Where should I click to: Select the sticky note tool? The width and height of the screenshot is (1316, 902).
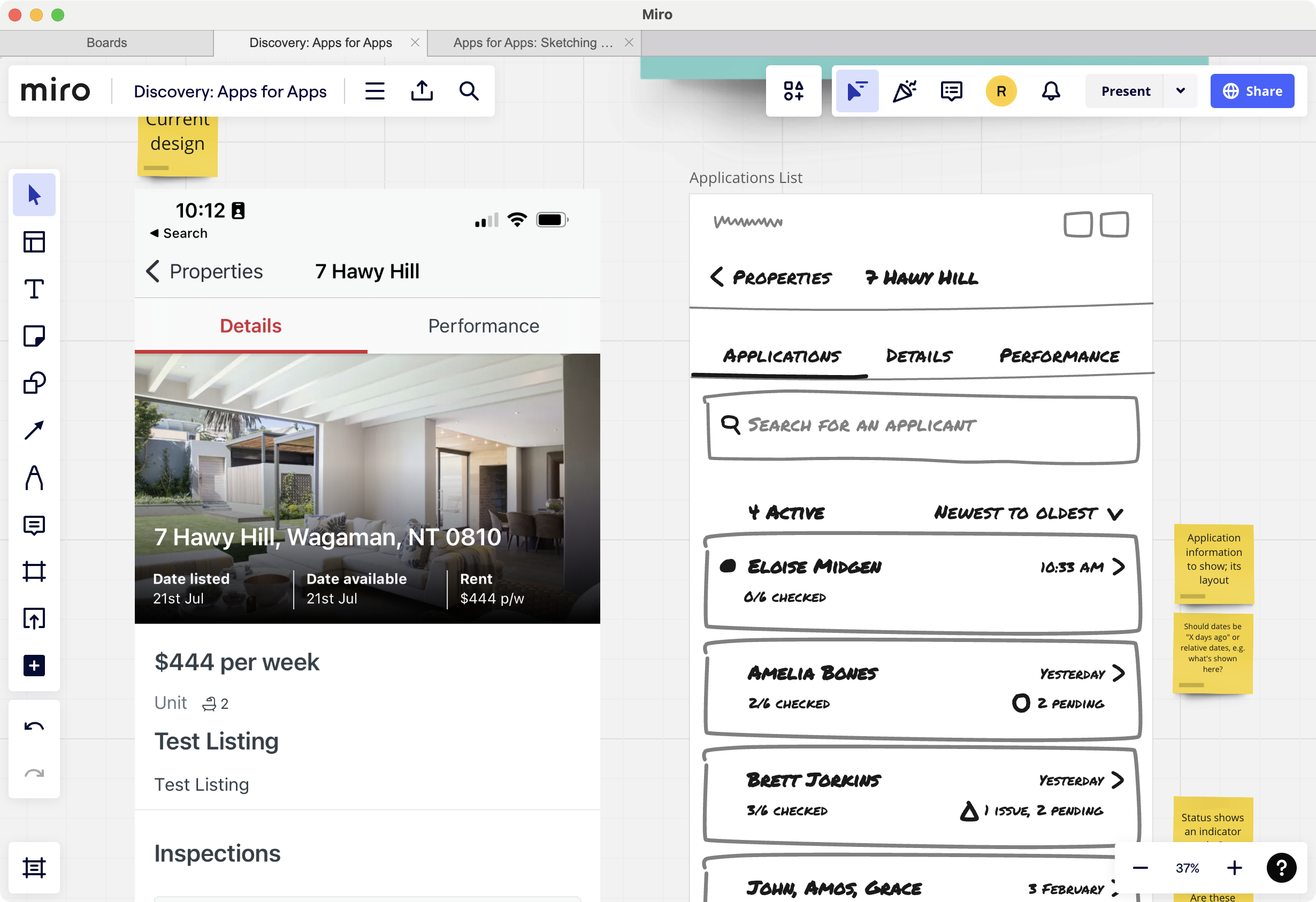(x=34, y=336)
